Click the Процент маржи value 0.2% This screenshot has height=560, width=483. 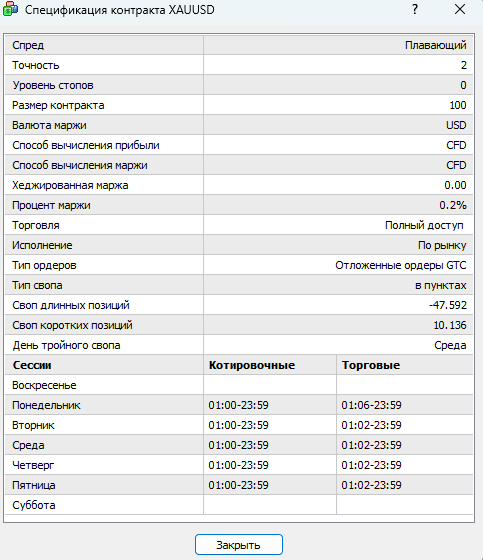tap(453, 205)
